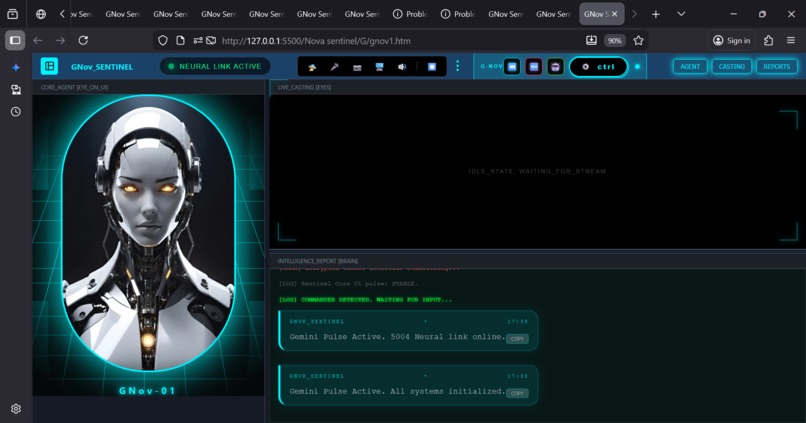The width and height of the screenshot is (806, 423).
Task: Click the microphone icon in the toolbar
Action: (x=335, y=67)
